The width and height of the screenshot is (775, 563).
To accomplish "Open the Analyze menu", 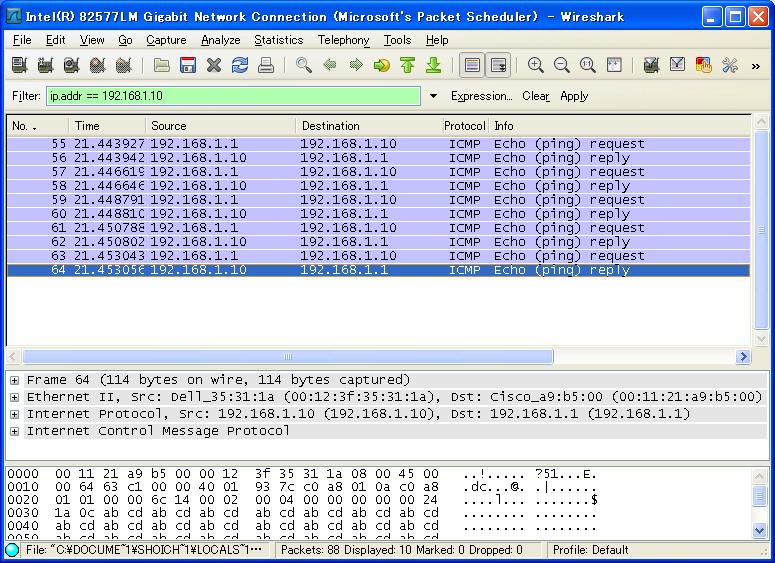I will coord(220,40).
